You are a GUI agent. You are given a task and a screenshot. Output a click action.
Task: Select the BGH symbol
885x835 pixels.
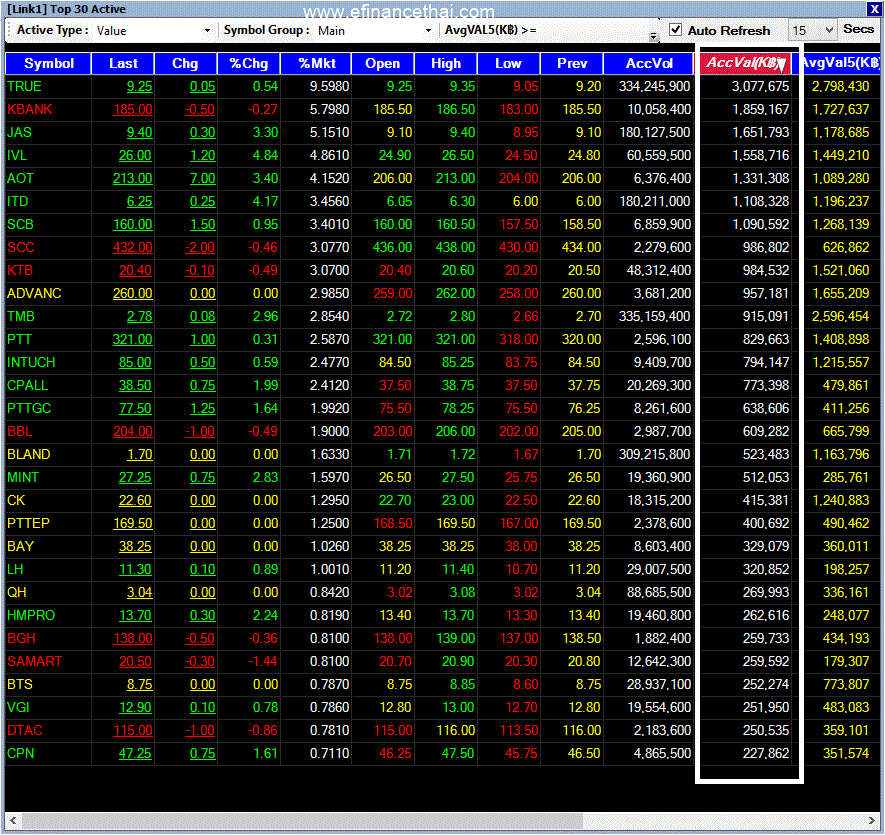[21, 639]
